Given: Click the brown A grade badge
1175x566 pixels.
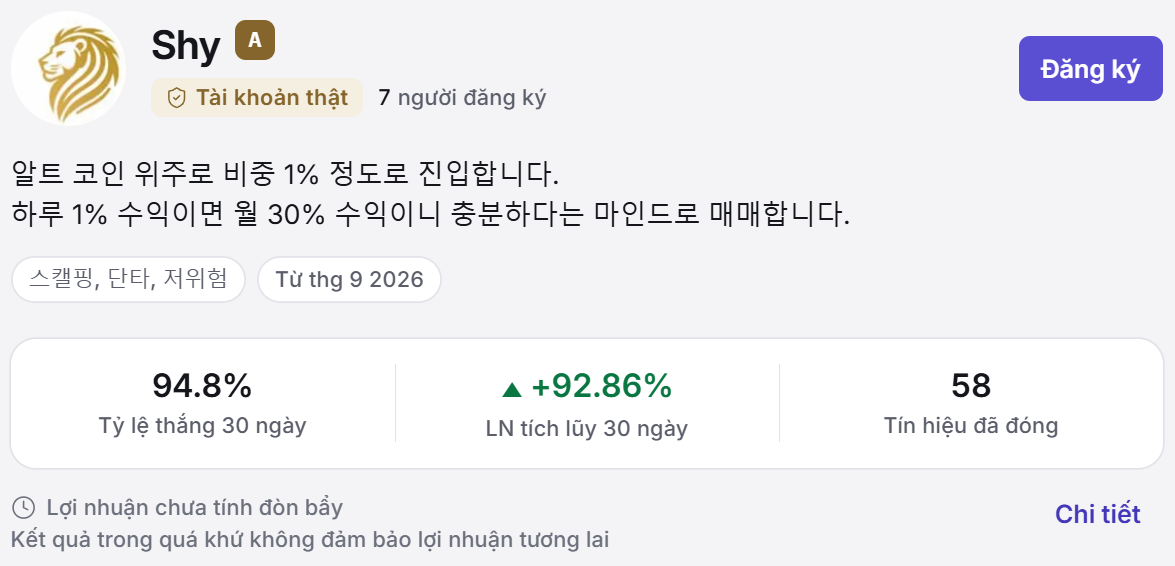Looking at the screenshot, I should (x=255, y=40).
